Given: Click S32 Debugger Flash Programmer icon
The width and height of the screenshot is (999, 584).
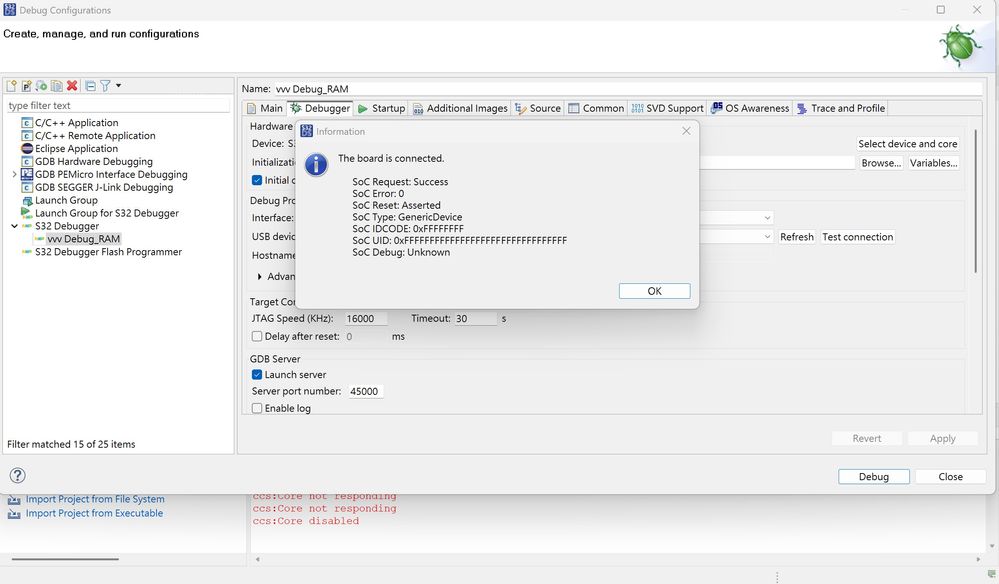Looking at the screenshot, I should 27,252.
